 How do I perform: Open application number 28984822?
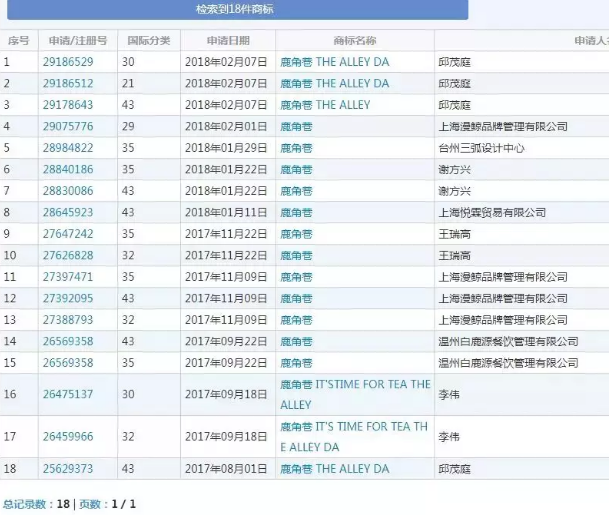point(68,148)
